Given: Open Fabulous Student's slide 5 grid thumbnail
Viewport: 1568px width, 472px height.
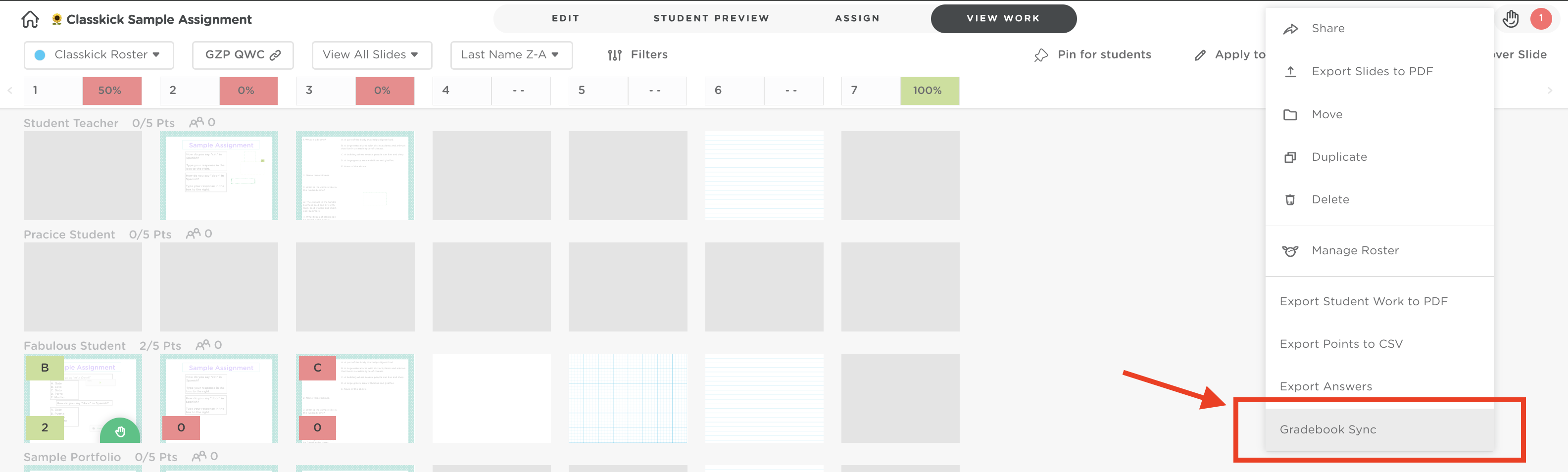Looking at the screenshot, I should [x=628, y=398].
